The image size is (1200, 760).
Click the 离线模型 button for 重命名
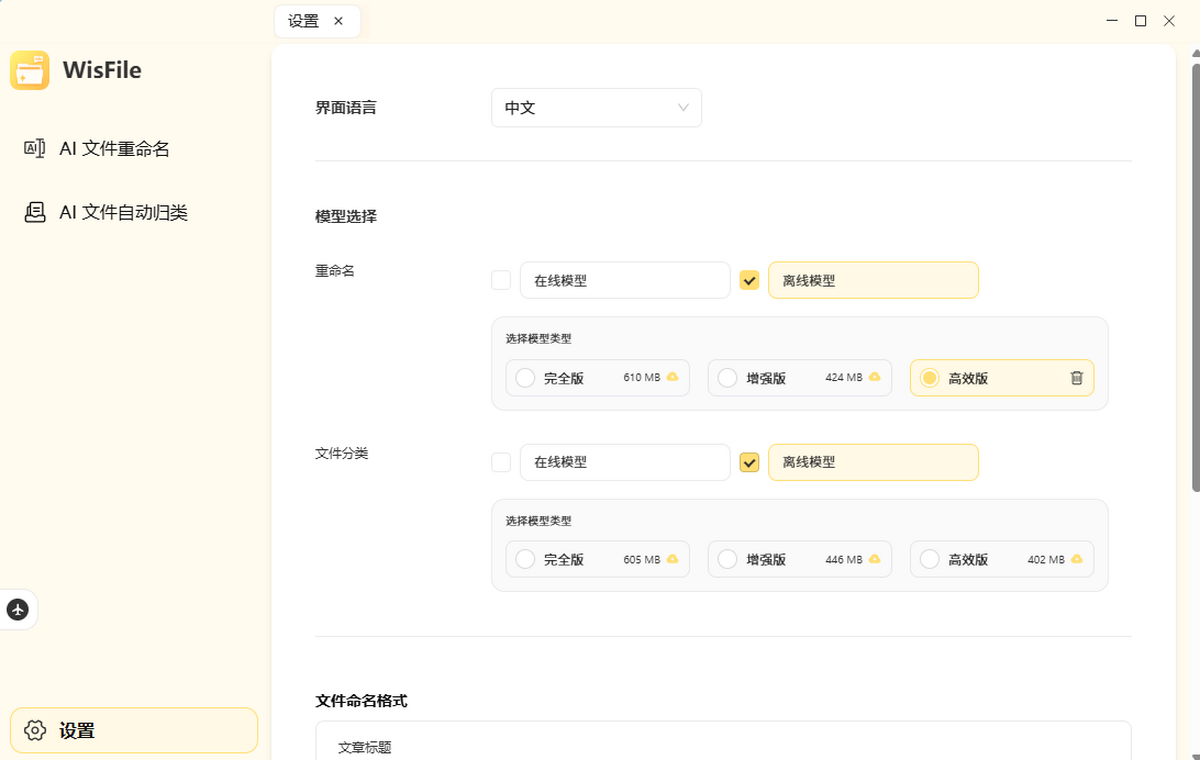pyautogui.click(x=873, y=280)
